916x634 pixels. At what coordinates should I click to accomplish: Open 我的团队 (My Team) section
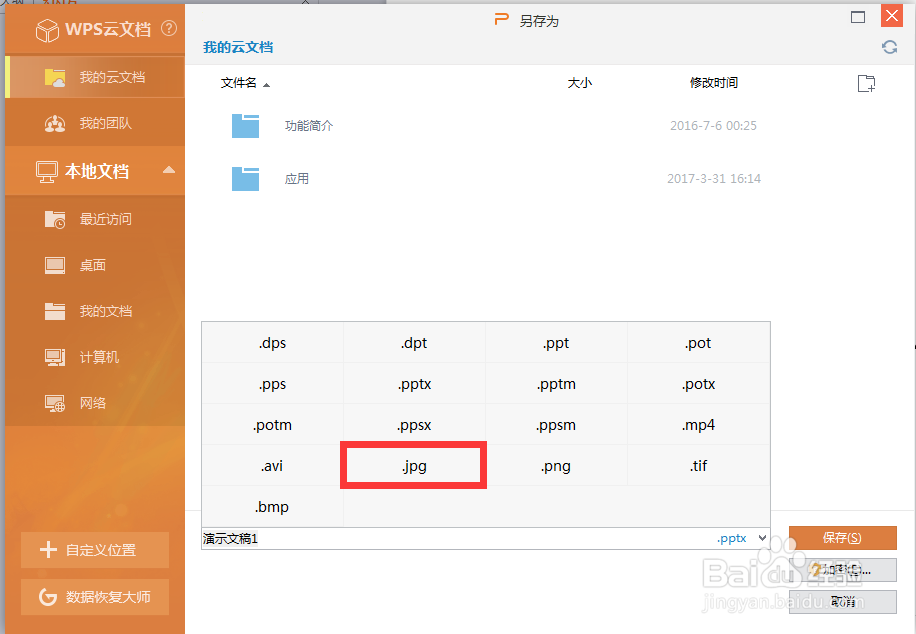click(x=95, y=123)
